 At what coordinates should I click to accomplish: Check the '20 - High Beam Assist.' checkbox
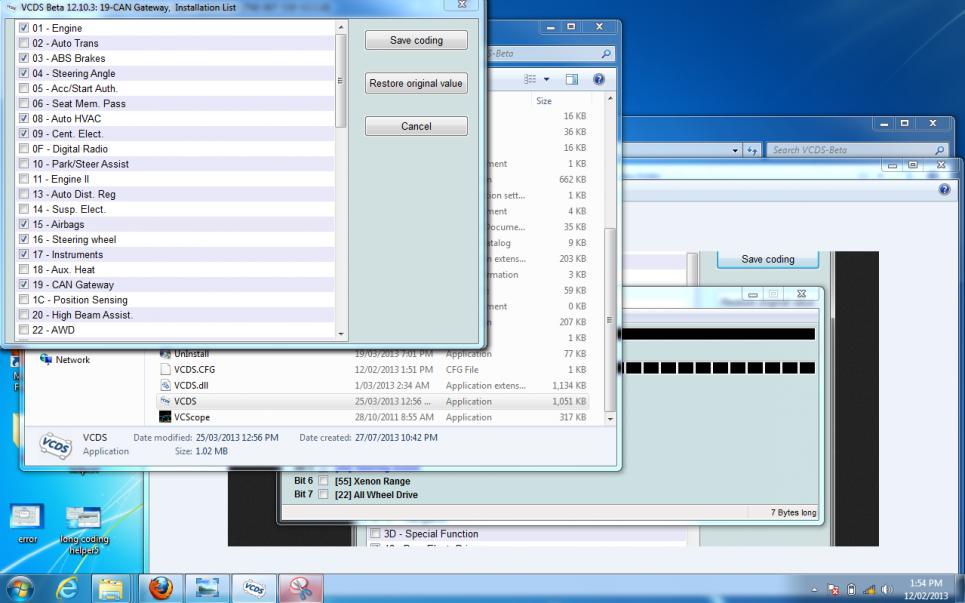pyautogui.click(x=24, y=314)
